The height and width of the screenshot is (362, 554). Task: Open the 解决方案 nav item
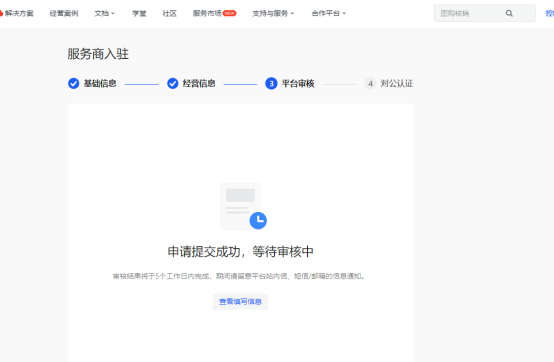click(x=19, y=13)
